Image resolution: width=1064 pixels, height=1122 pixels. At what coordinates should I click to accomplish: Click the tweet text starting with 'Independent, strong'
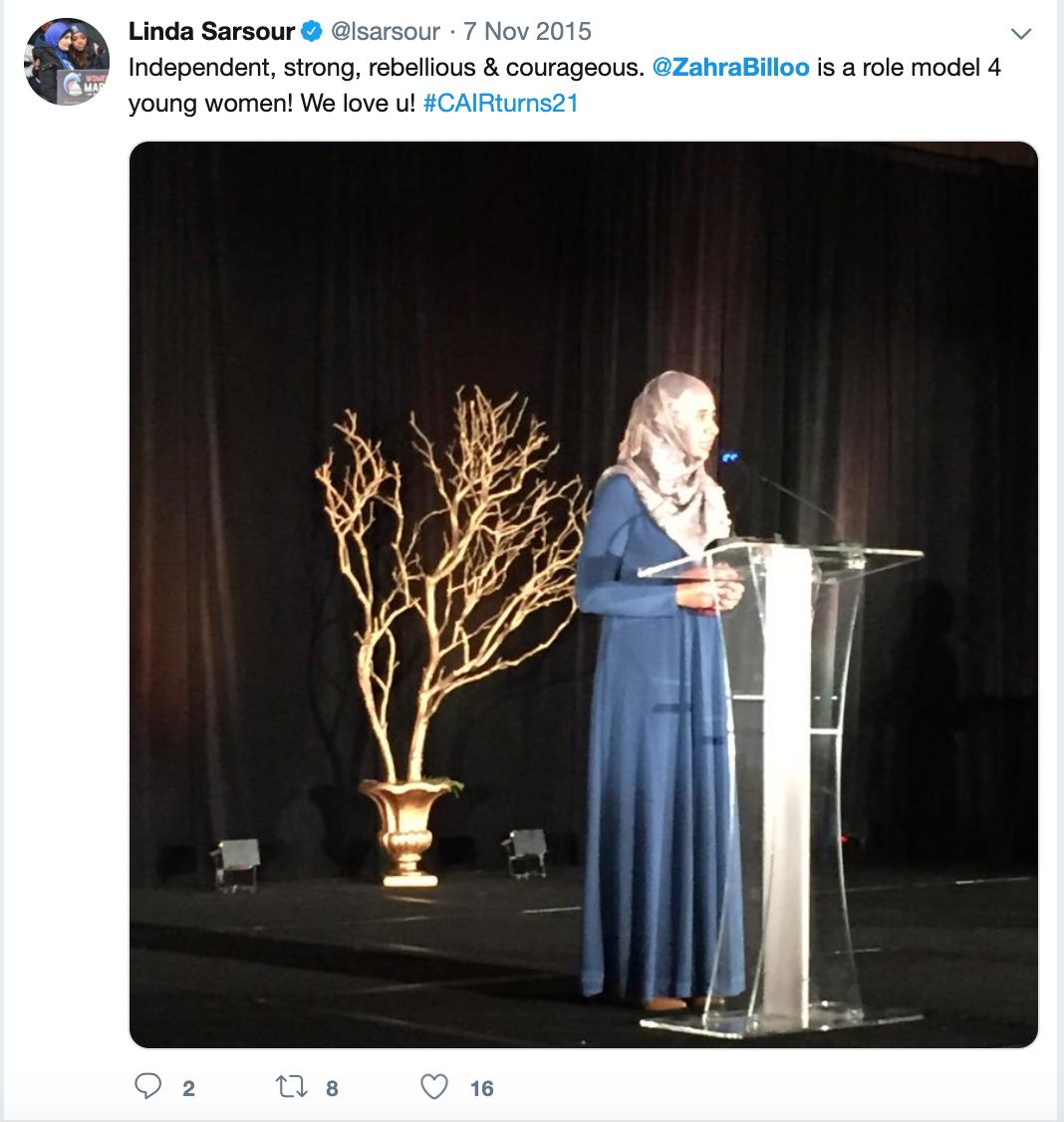(x=564, y=85)
